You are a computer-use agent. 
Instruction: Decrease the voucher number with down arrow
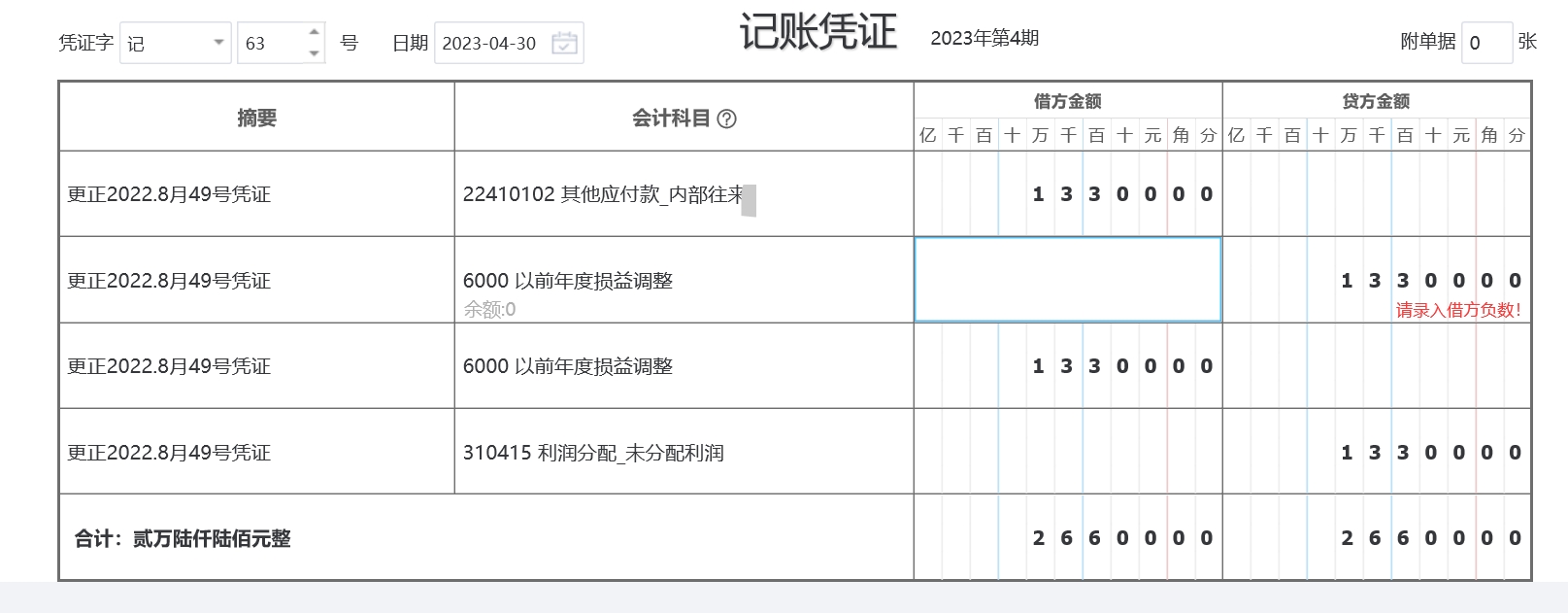click(x=314, y=53)
